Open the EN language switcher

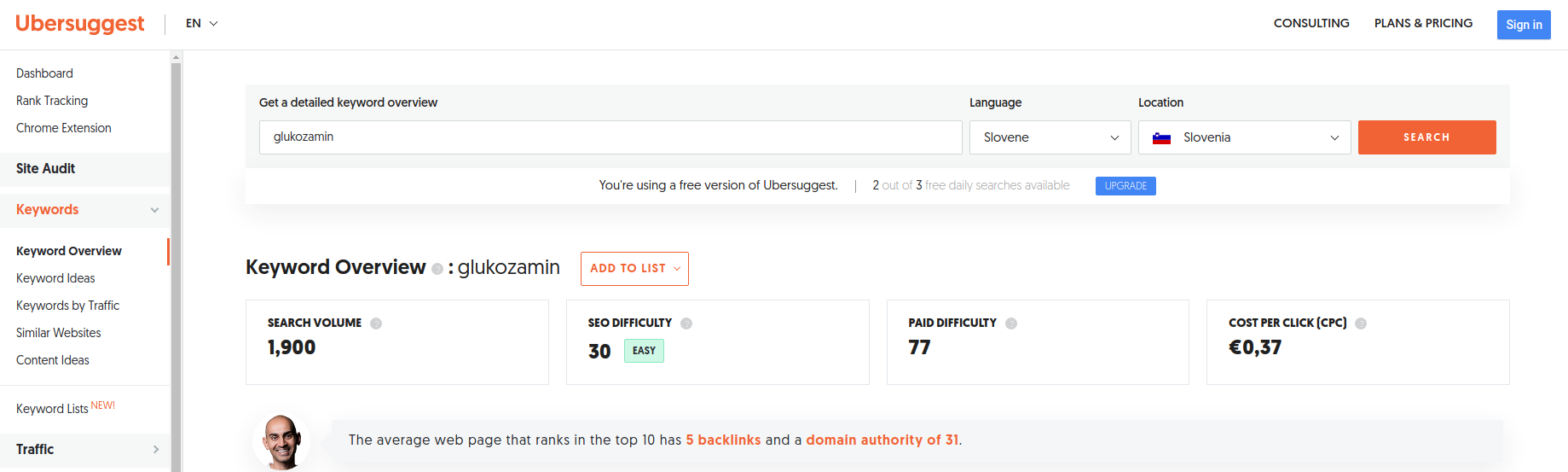click(202, 24)
